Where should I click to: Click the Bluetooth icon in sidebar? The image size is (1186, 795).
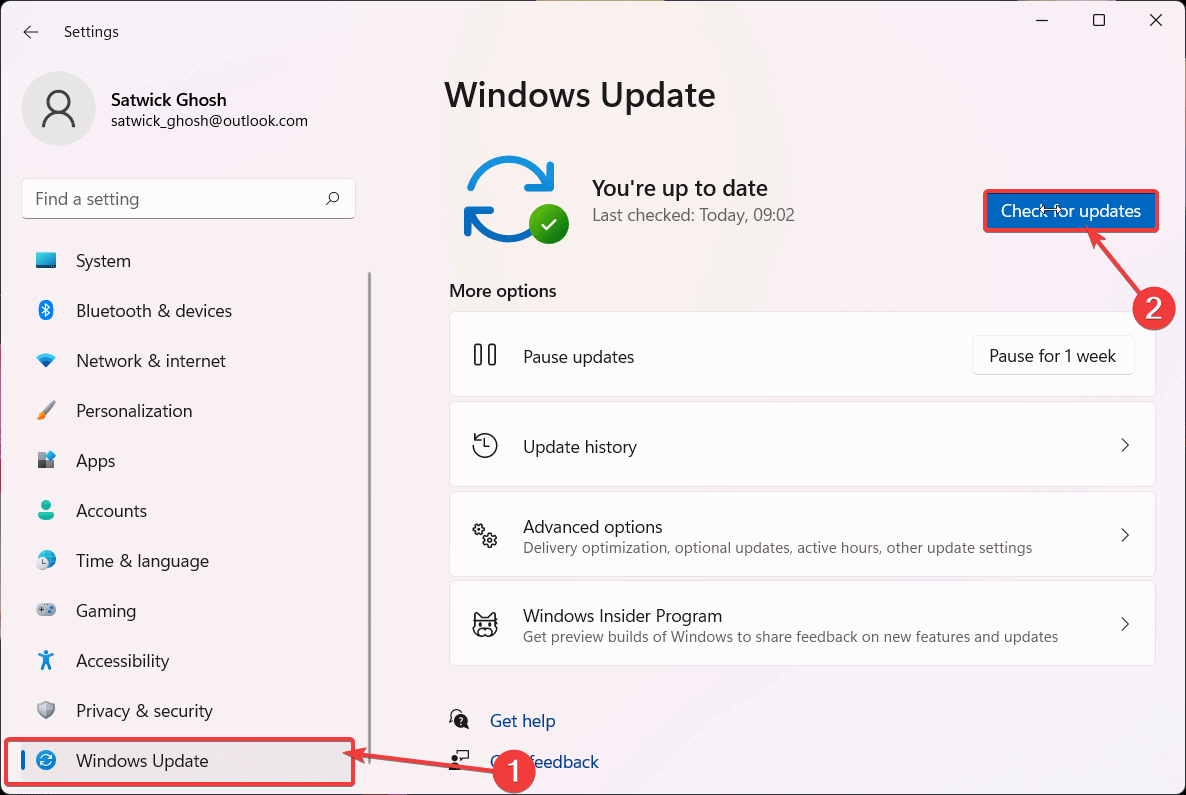click(x=46, y=310)
